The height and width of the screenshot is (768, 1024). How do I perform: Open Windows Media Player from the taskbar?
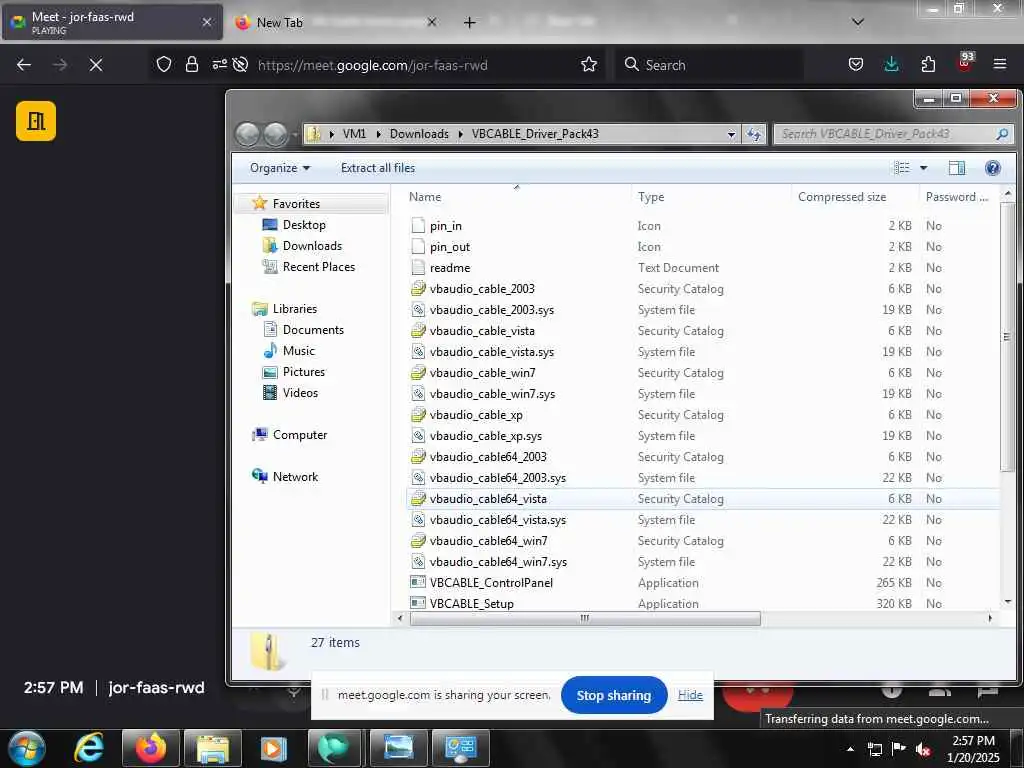tap(273, 748)
